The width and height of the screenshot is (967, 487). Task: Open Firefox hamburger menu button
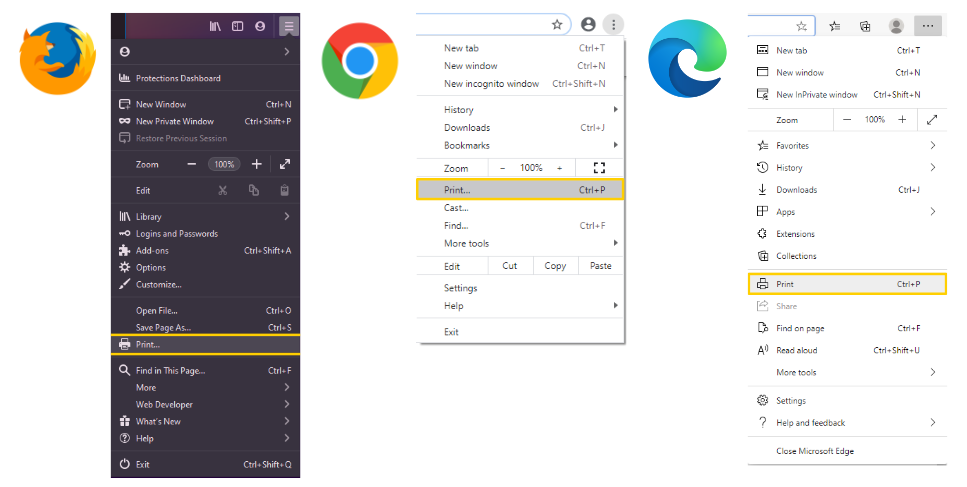(289, 27)
